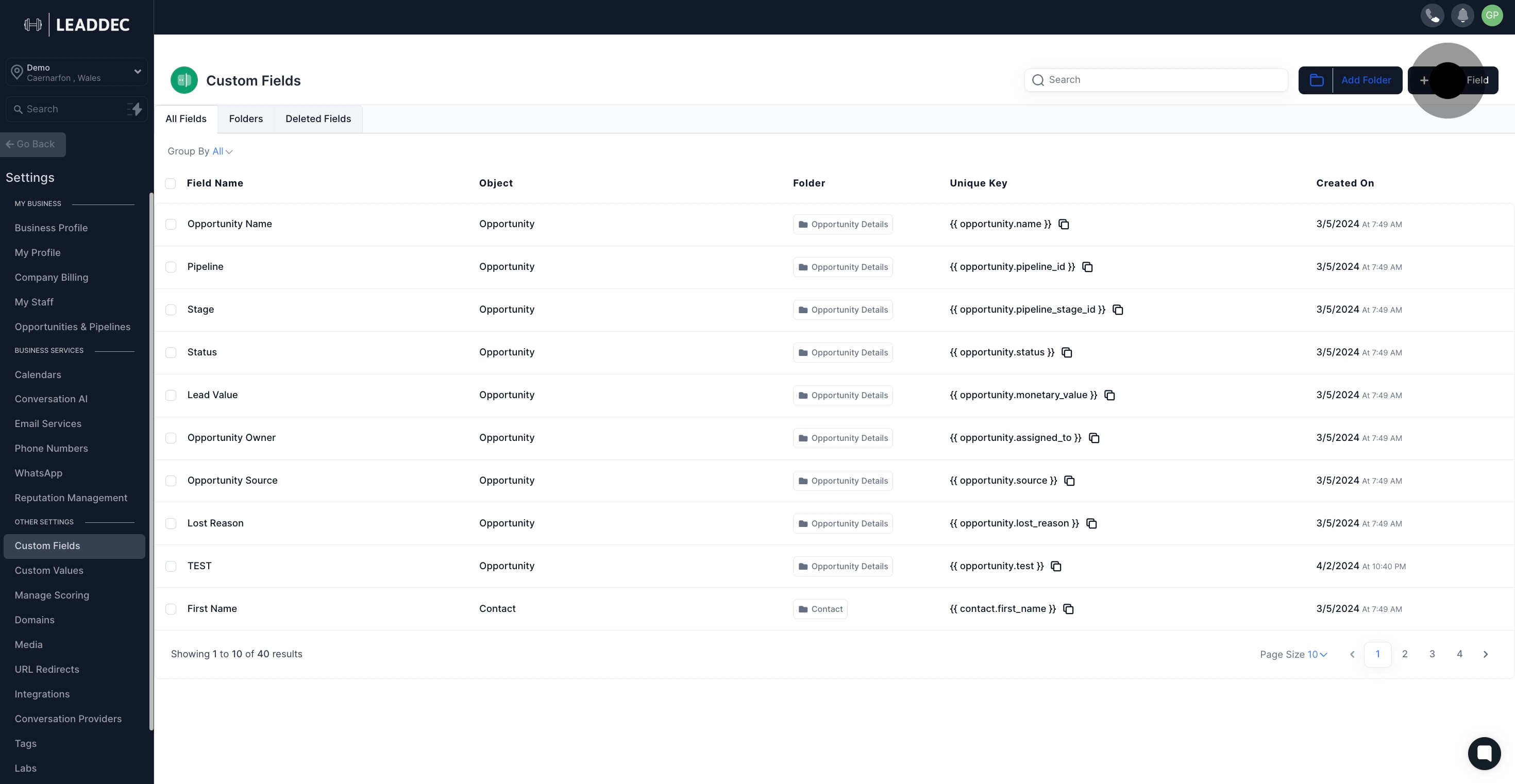Open the TEST row's Opportunity Details folder
This screenshot has width=1515, height=784.
843,567
